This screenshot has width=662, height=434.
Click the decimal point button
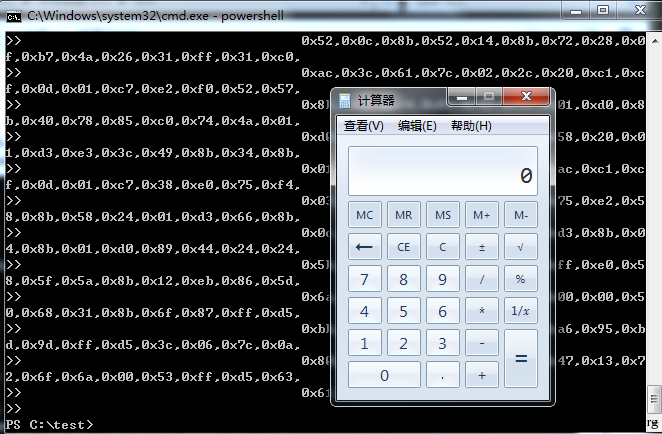[443, 375]
